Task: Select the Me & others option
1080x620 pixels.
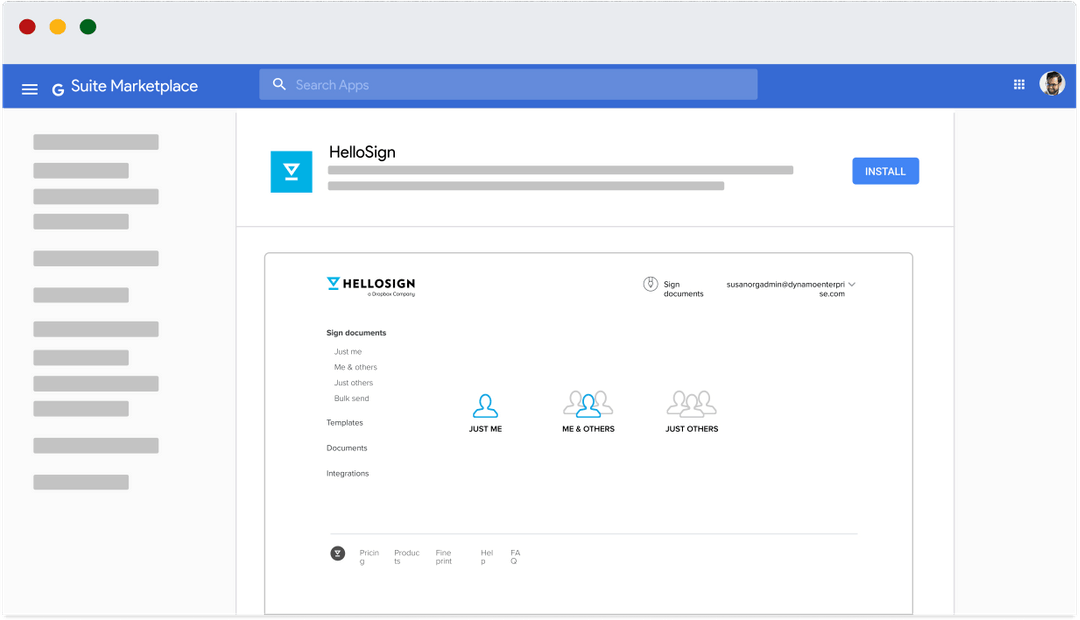Action: click(x=355, y=367)
